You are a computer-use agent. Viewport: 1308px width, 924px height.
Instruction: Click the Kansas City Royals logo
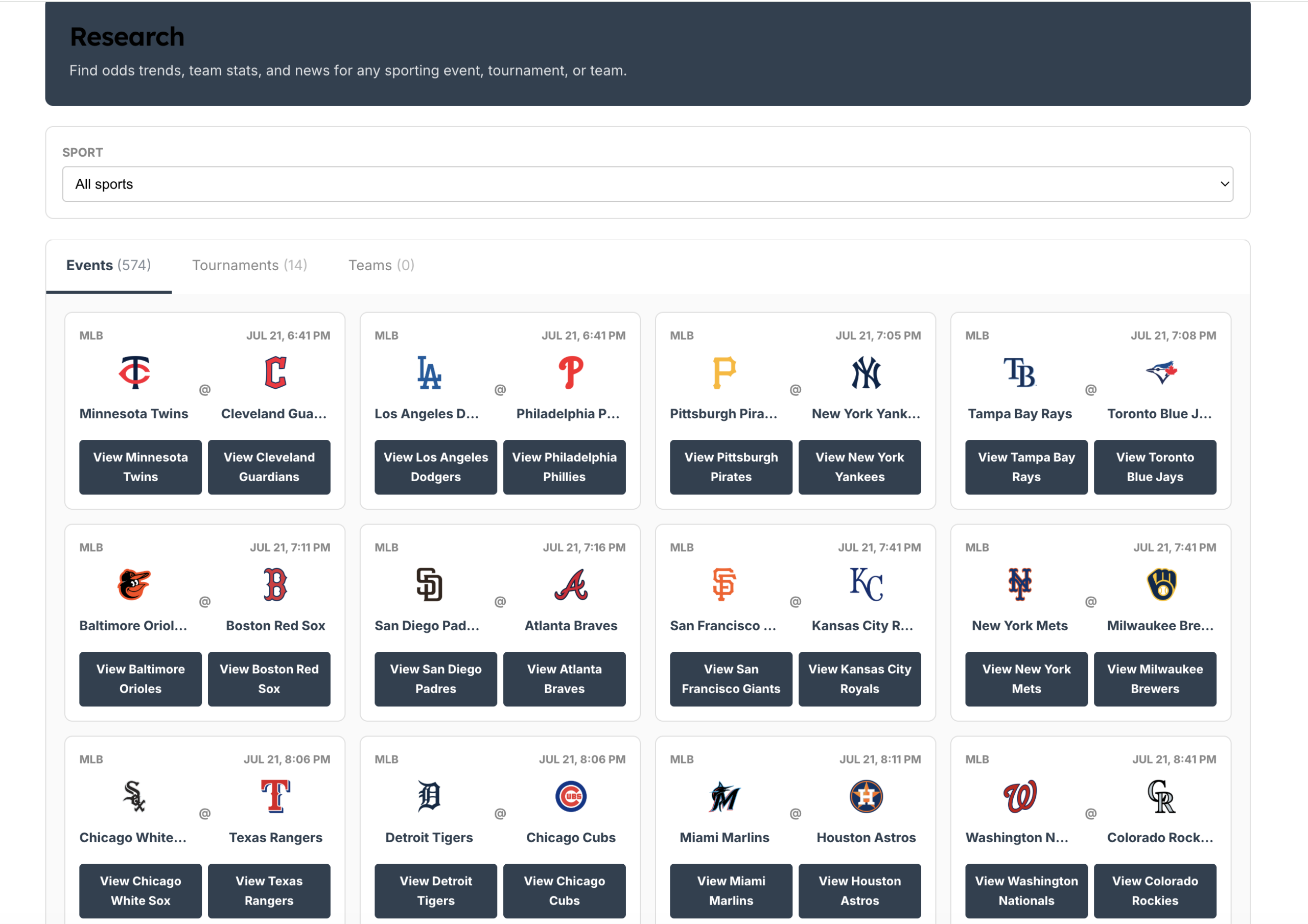[866, 584]
